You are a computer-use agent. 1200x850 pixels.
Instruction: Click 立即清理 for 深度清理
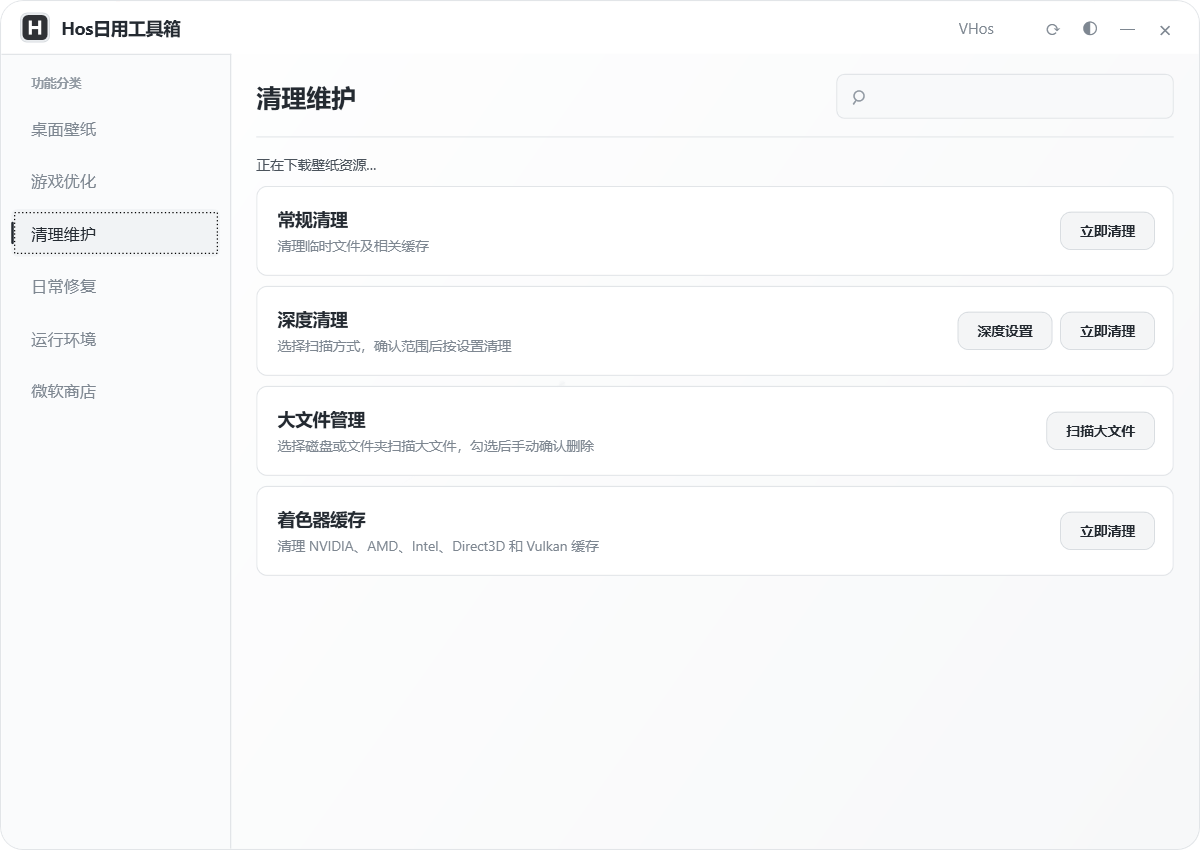pos(1107,331)
